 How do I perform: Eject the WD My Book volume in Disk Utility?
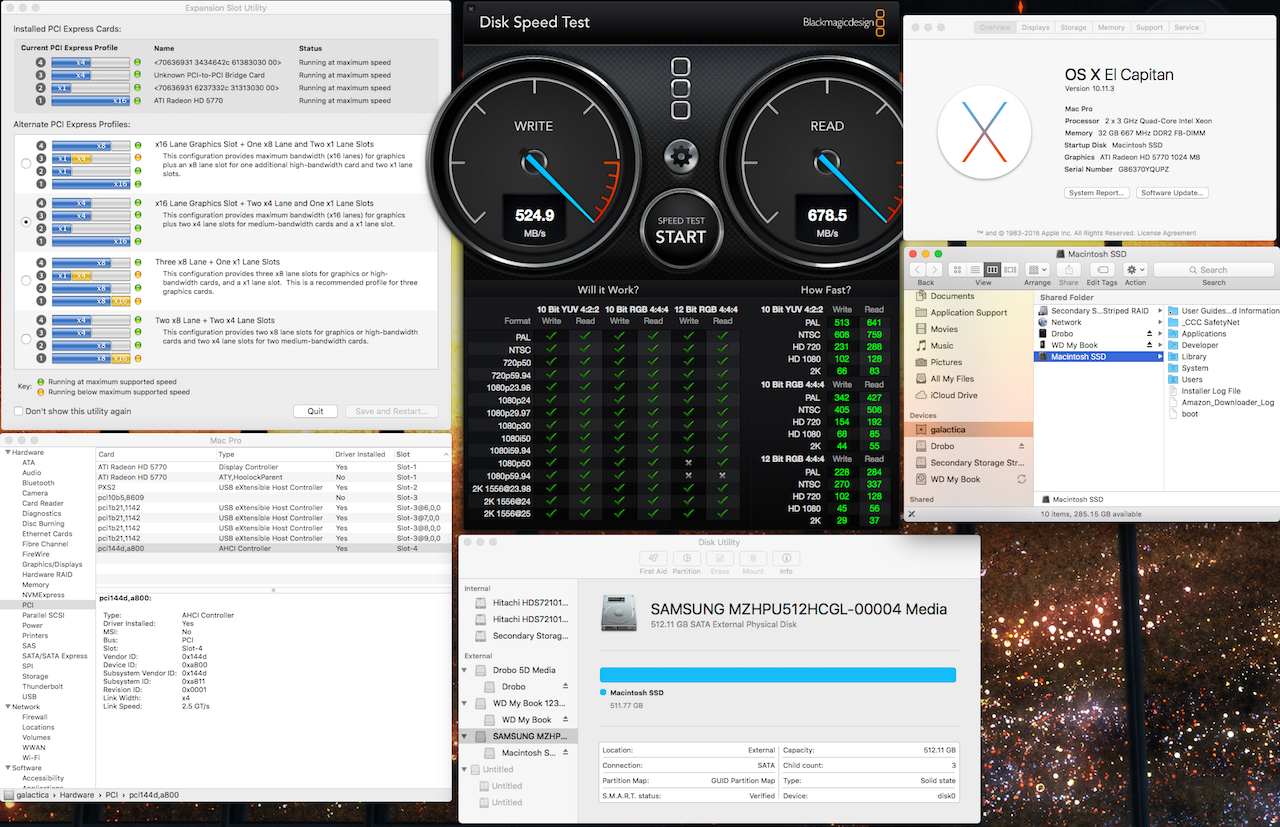[565, 719]
